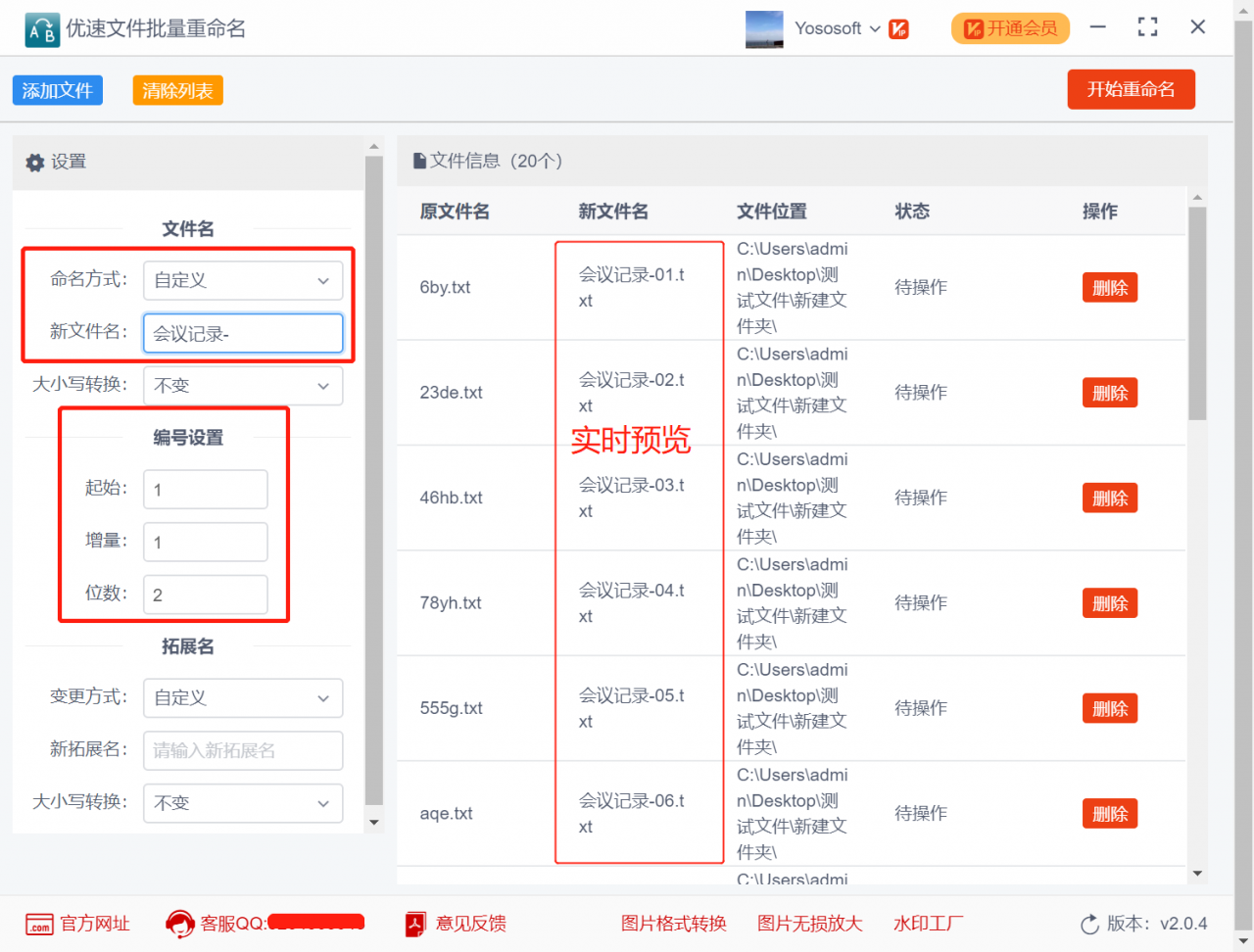The width and height of the screenshot is (1254, 952).
Task: Open the 变更方式 dropdown under 拓展名
Action: (242, 698)
